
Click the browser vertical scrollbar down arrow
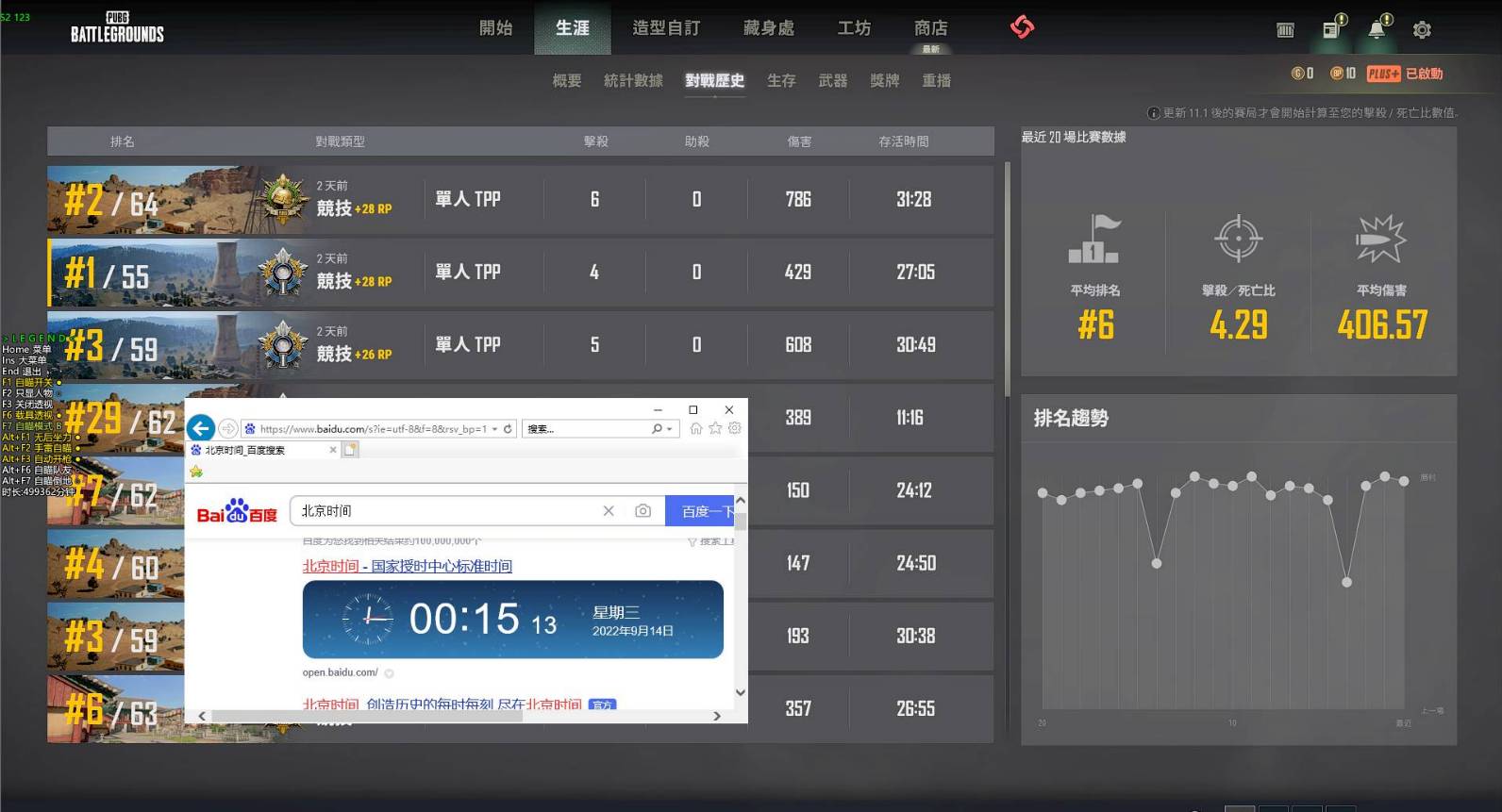coord(741,692)
